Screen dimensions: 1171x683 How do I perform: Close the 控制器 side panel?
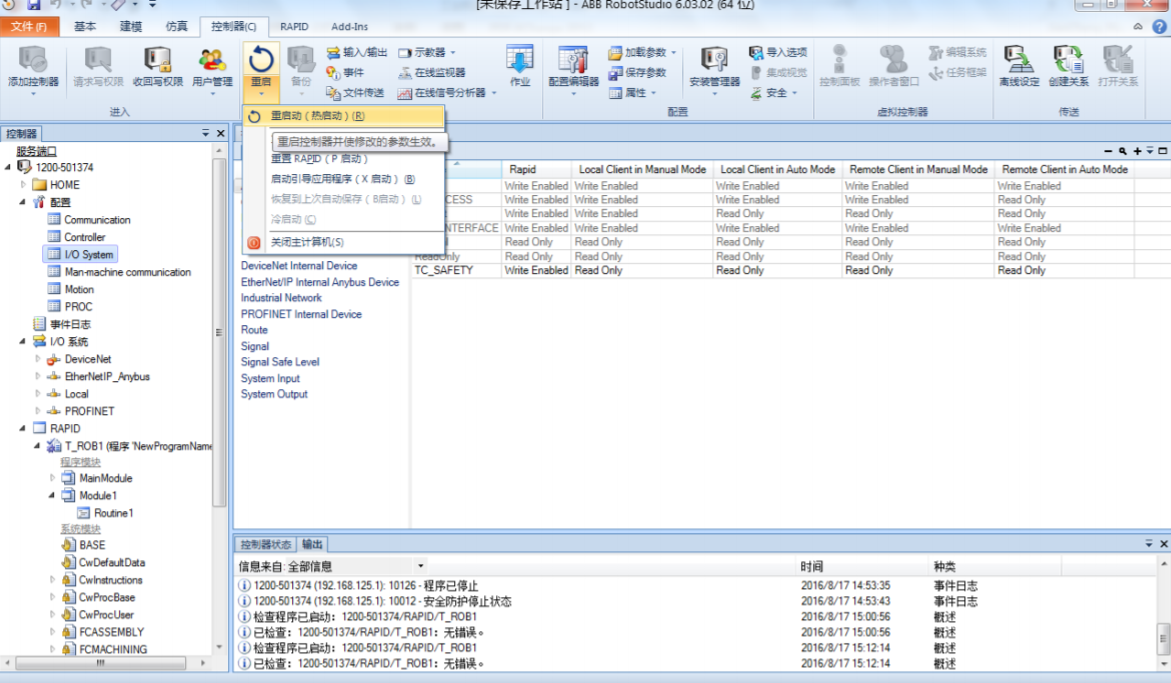click(x=220, y=133)
